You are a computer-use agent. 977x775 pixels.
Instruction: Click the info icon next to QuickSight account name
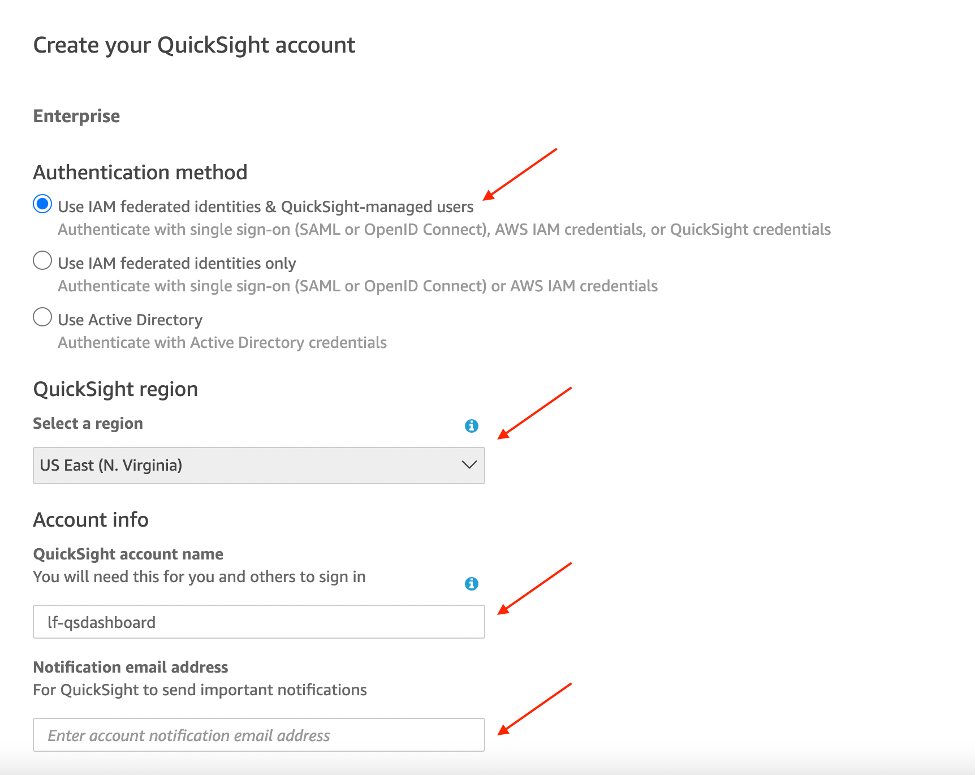470,583
